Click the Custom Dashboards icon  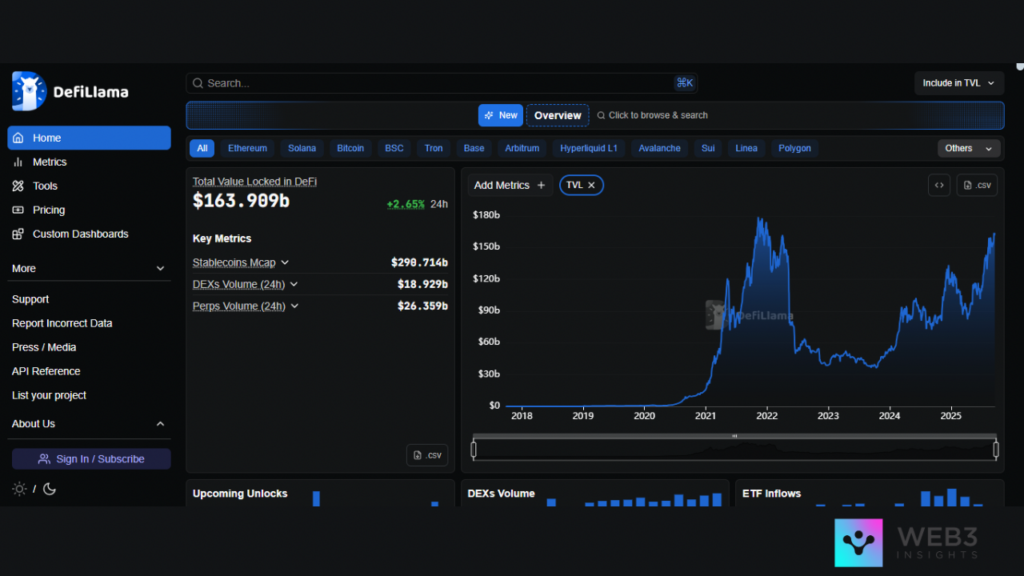18,234
